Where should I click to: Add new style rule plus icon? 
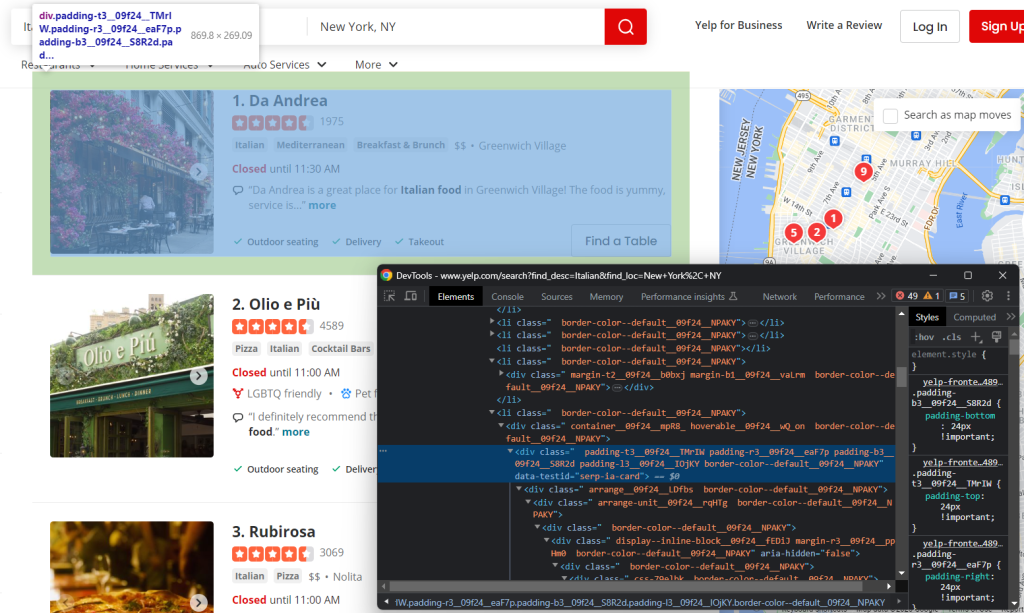(x=977, y=337)
